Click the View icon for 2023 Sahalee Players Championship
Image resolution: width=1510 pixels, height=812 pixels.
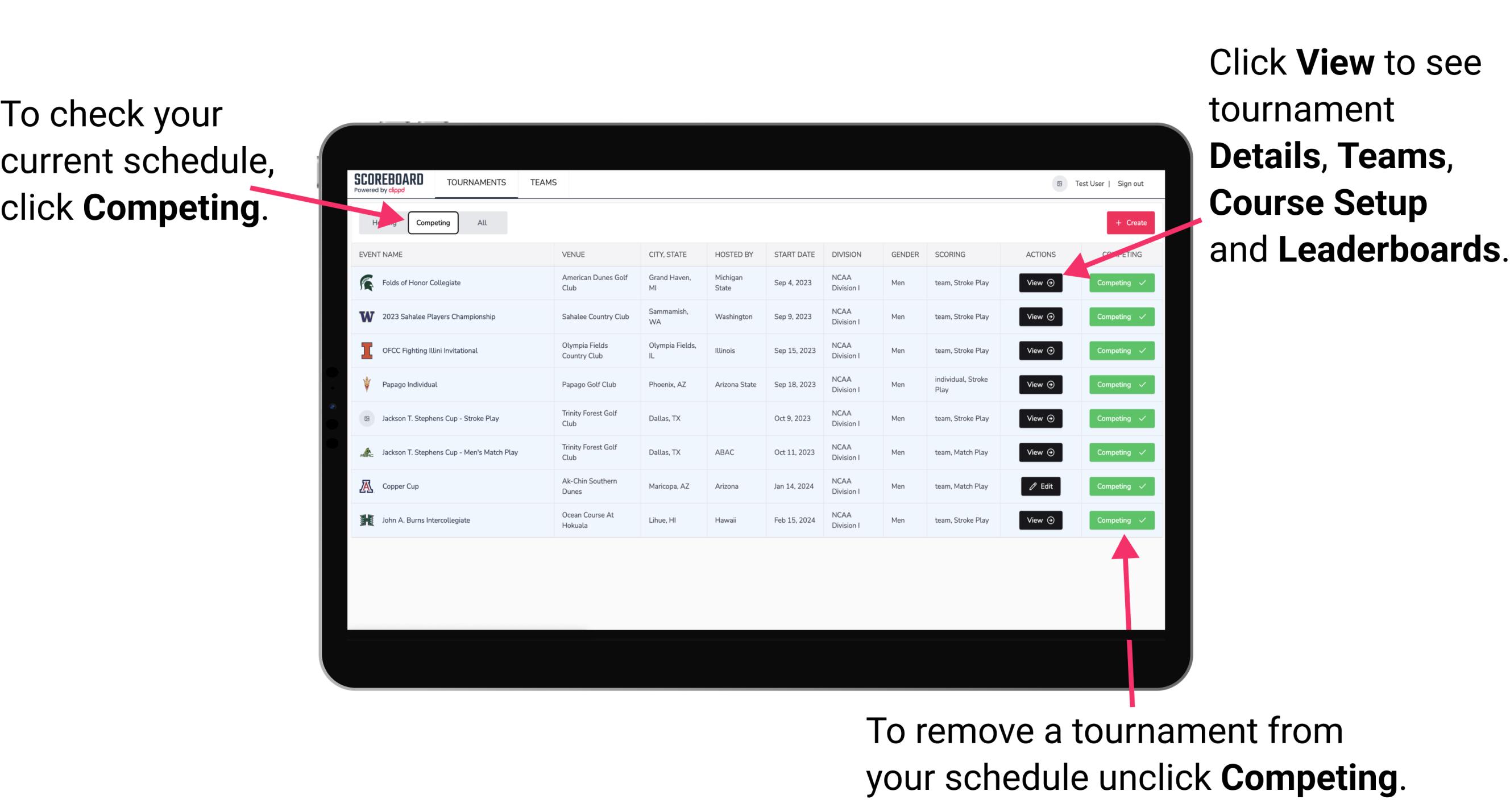click(1039, 317)
